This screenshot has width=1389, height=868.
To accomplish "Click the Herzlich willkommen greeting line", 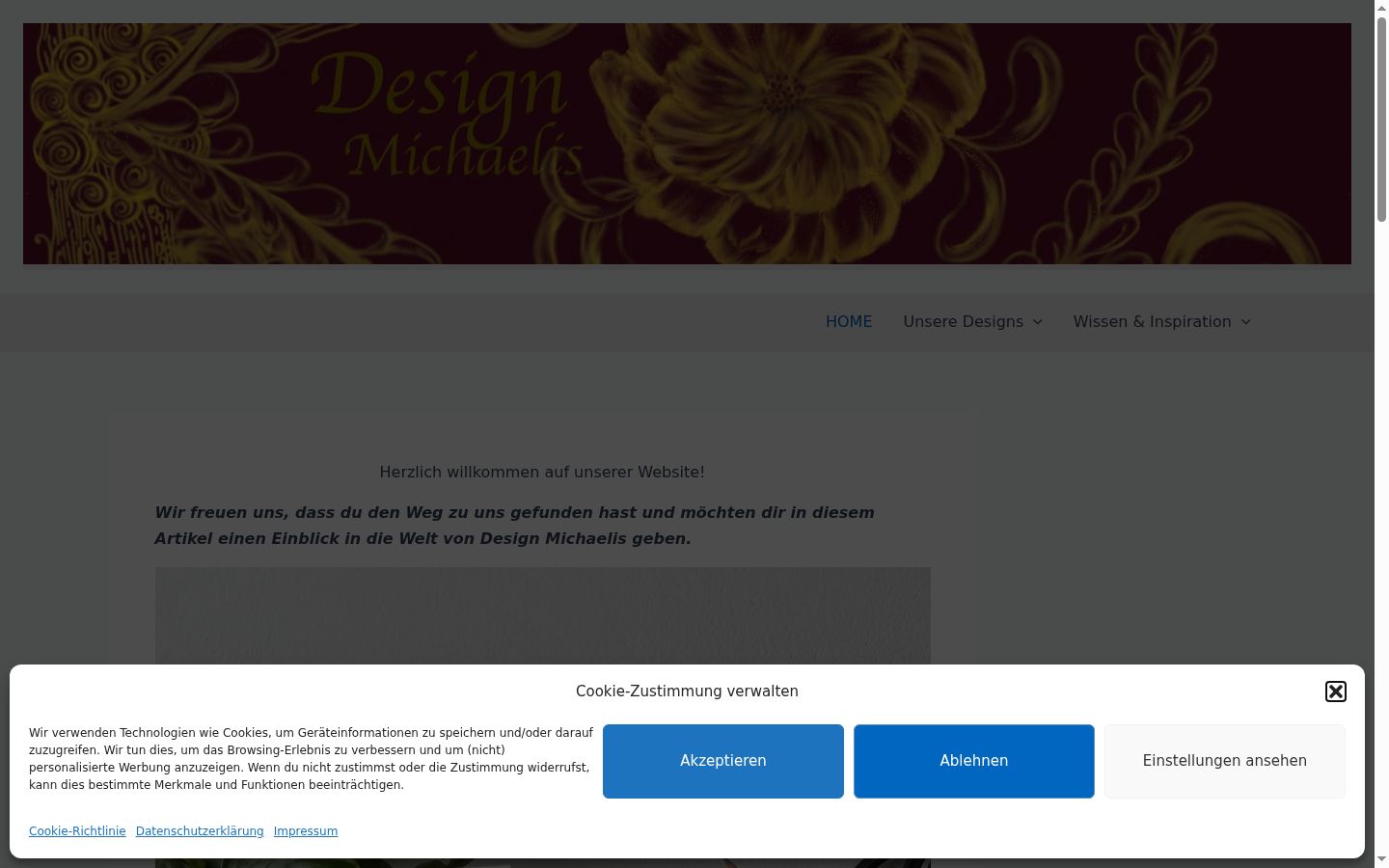I will pyautogui.click(x=542, y=473).
